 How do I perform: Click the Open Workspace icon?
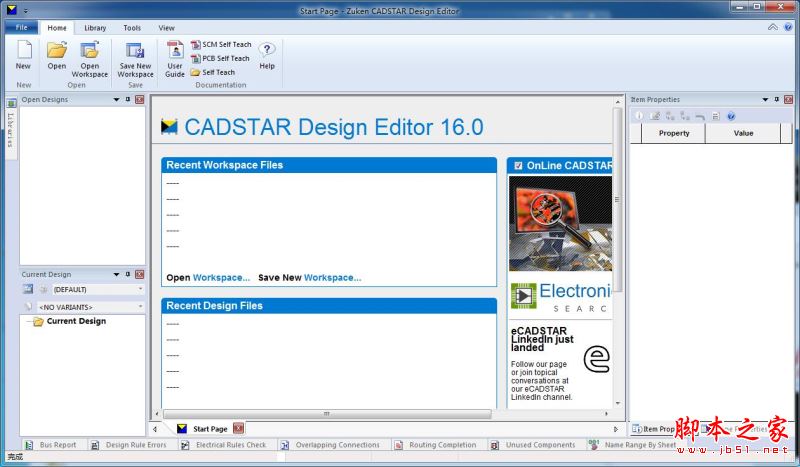[x=89, y=50]
